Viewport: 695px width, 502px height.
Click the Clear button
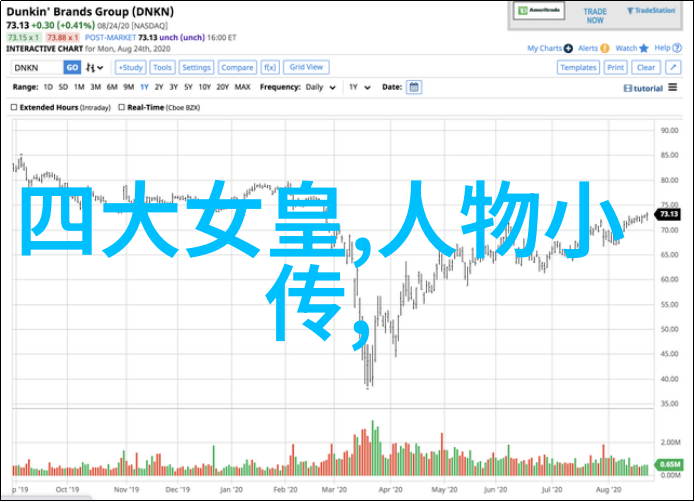click(646, 67)
